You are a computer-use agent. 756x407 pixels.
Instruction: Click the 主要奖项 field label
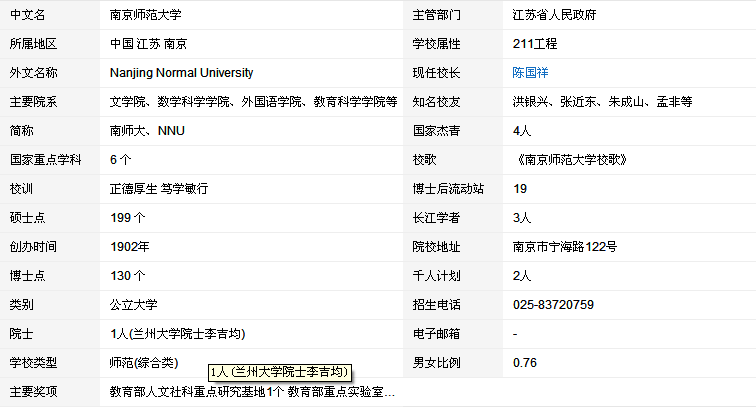pos(33,392)
